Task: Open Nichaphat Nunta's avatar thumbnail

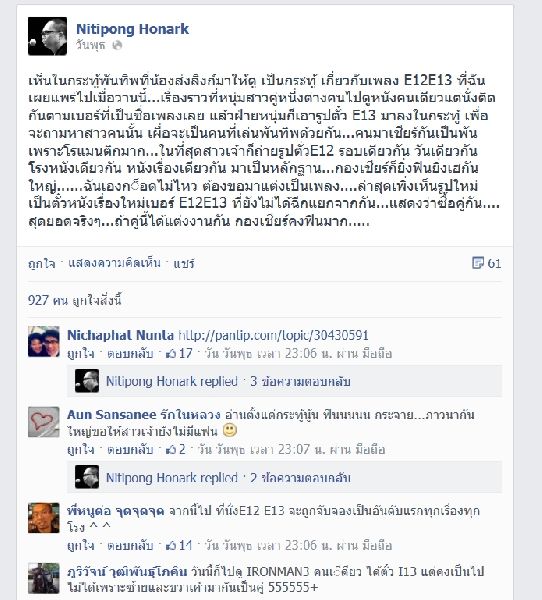Action: pos(44,341)
